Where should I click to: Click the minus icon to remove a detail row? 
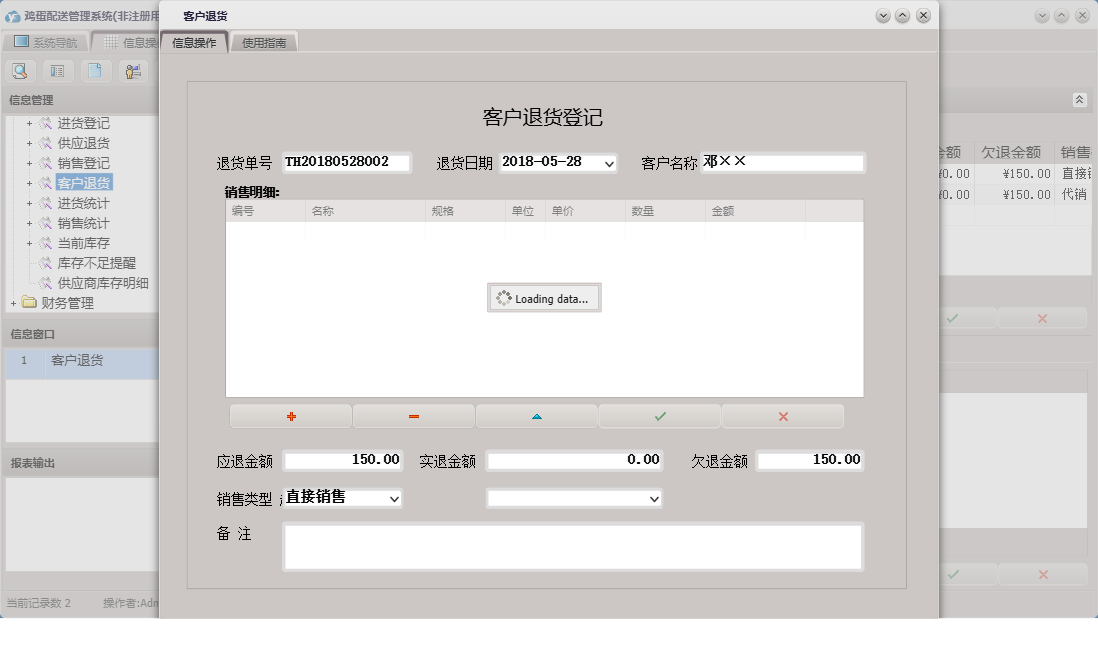pos(412,415)
